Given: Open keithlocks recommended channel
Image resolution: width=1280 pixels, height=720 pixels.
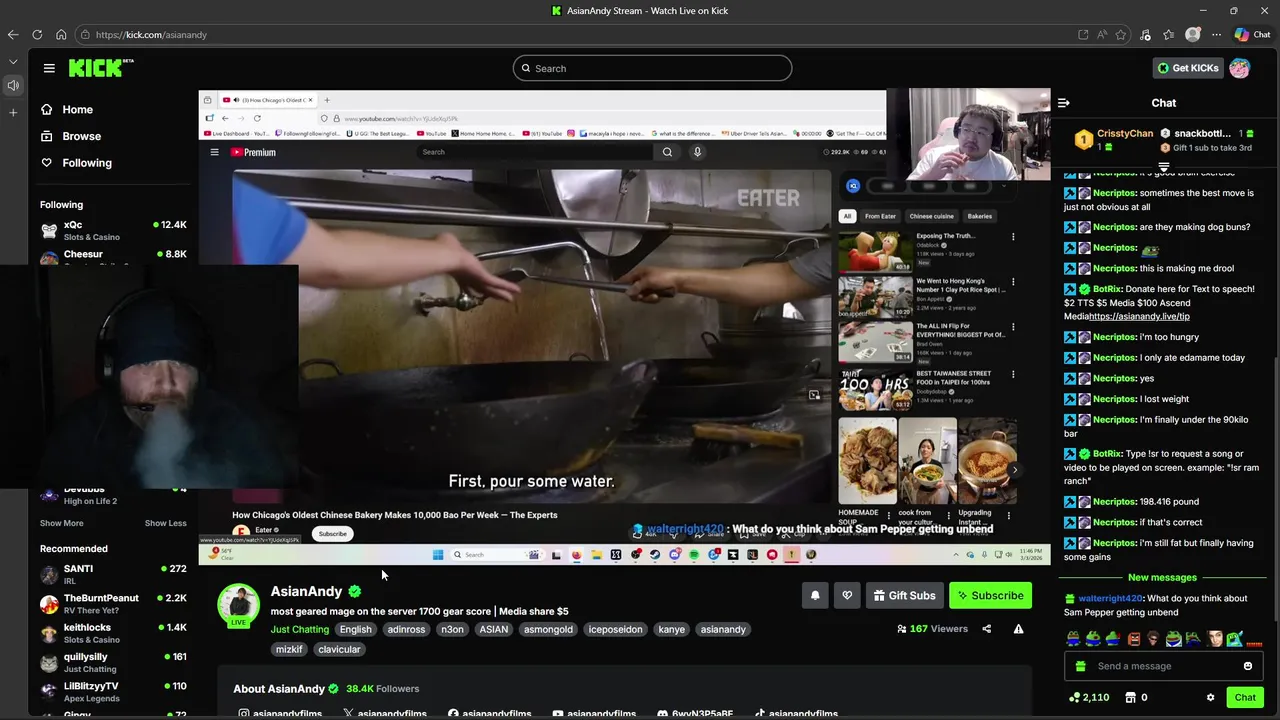Looking at the screenshot, I should [x=113, y=633].
